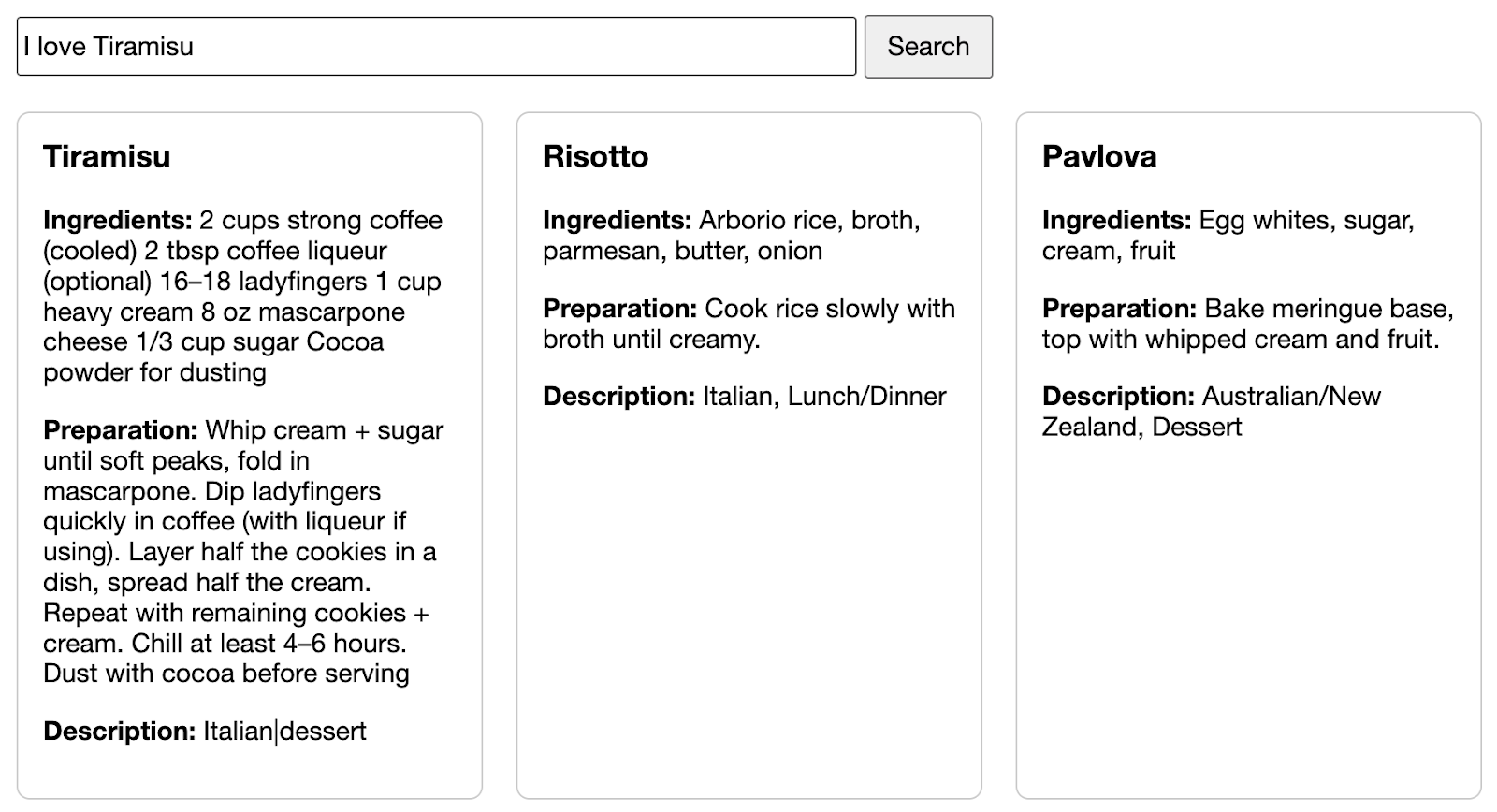Click the Ingredients label in Risotto card
1497x812 pixels.
(x=617, y=221)
